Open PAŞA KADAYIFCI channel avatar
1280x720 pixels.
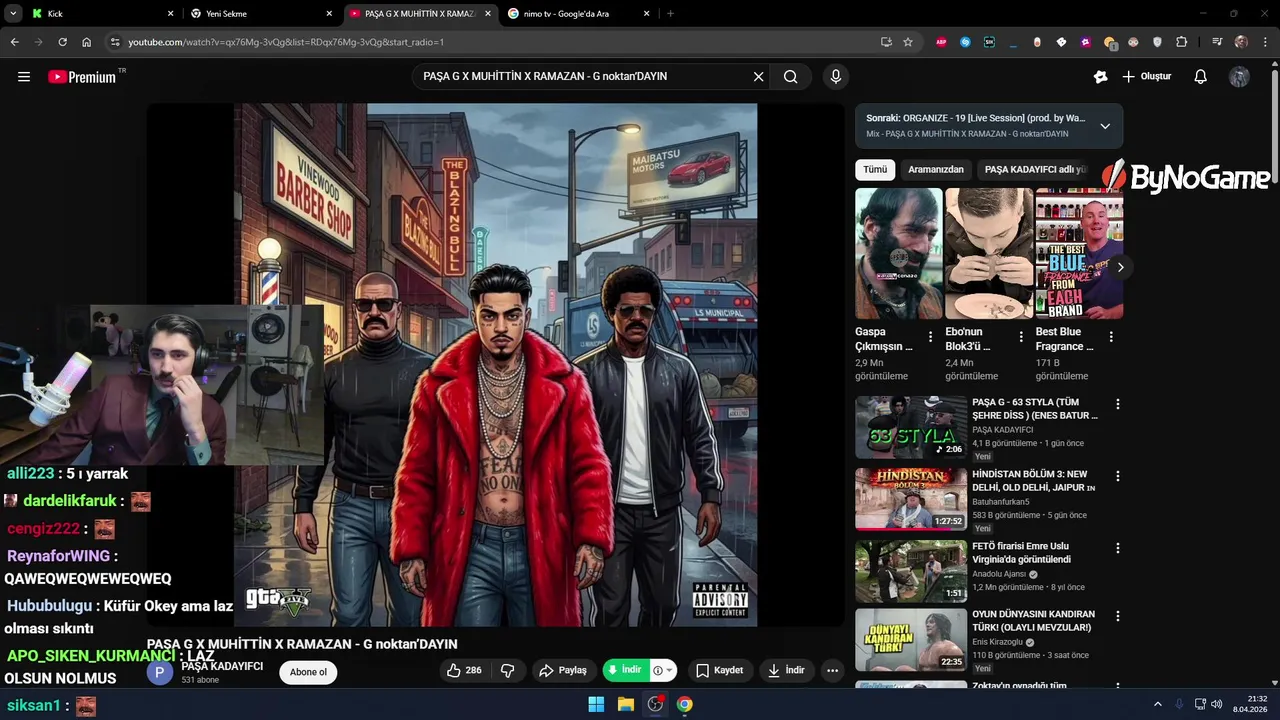click(x=160, y=672)
